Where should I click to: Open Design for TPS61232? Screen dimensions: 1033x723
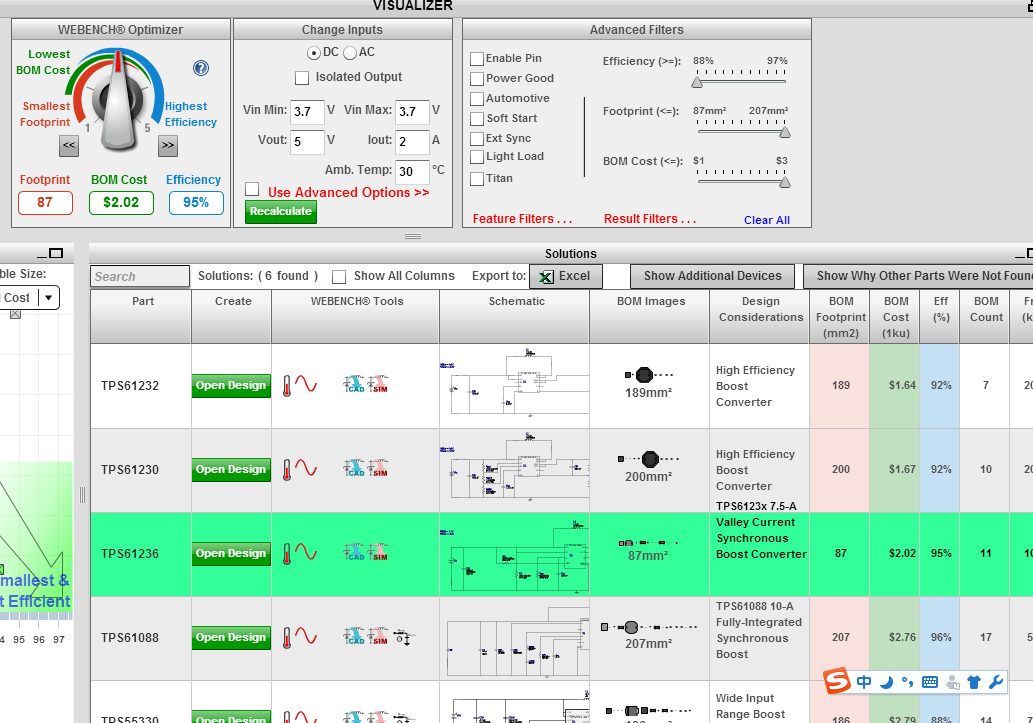point(231,386)
